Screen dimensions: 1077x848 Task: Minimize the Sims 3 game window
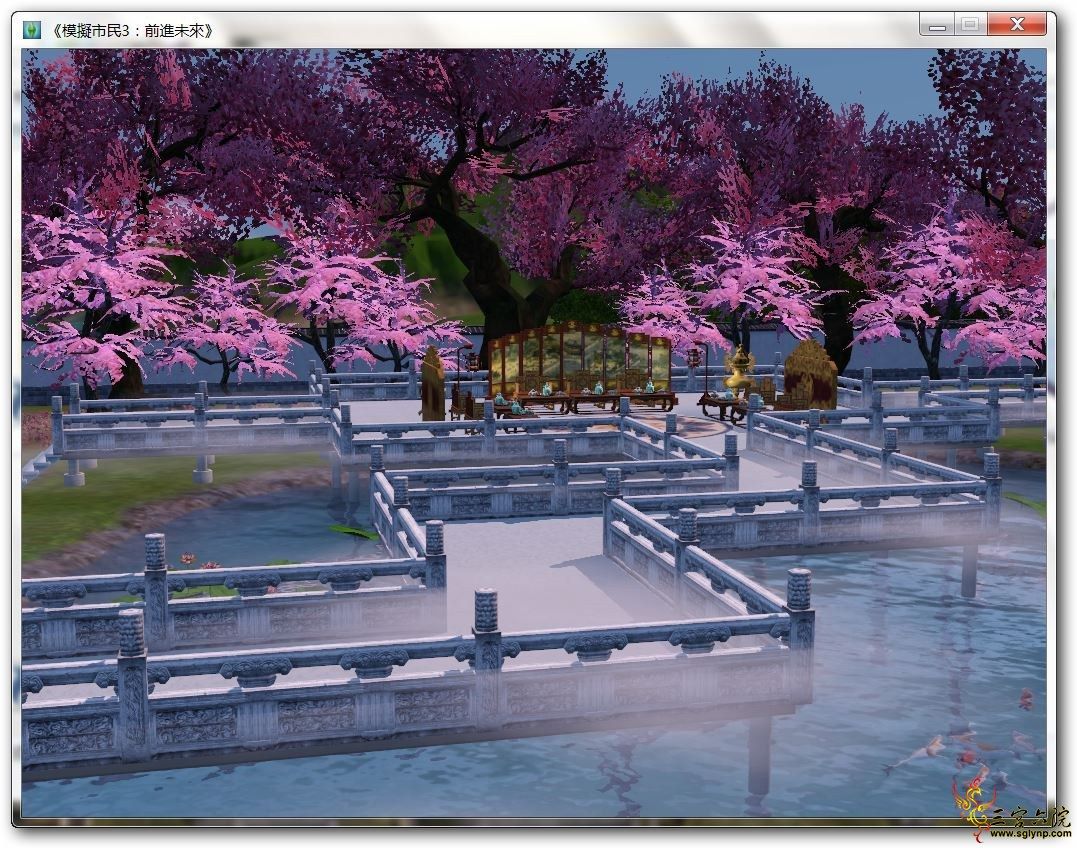(937, 26)
